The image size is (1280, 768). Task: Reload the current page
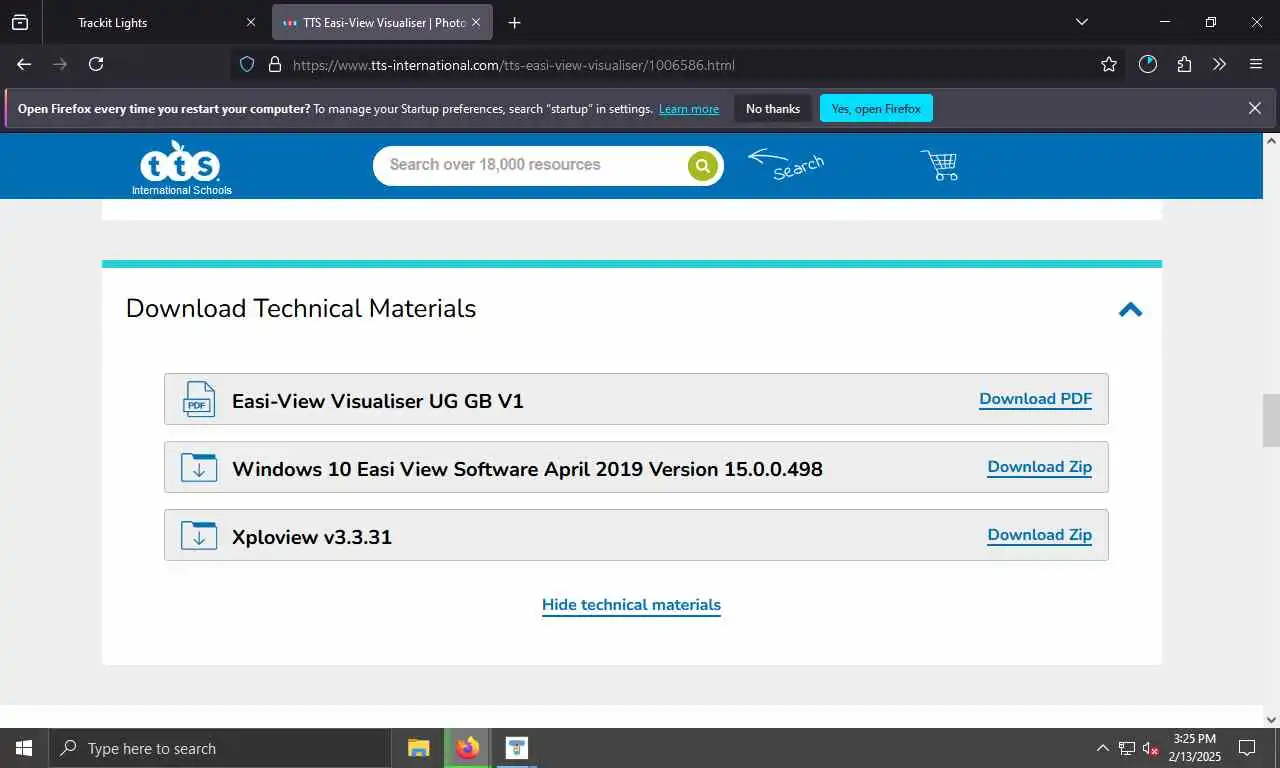click(96, 64)
